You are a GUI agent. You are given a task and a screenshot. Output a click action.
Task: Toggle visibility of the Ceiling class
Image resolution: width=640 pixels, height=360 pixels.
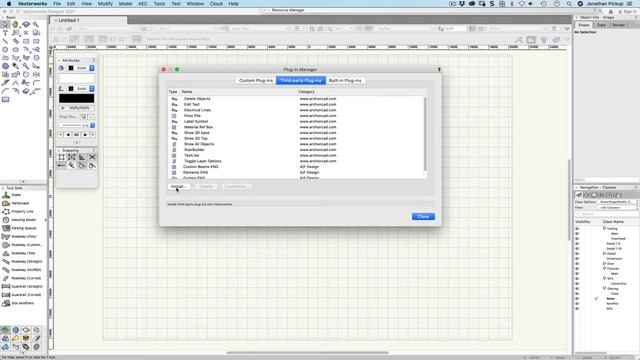[577, 229]
